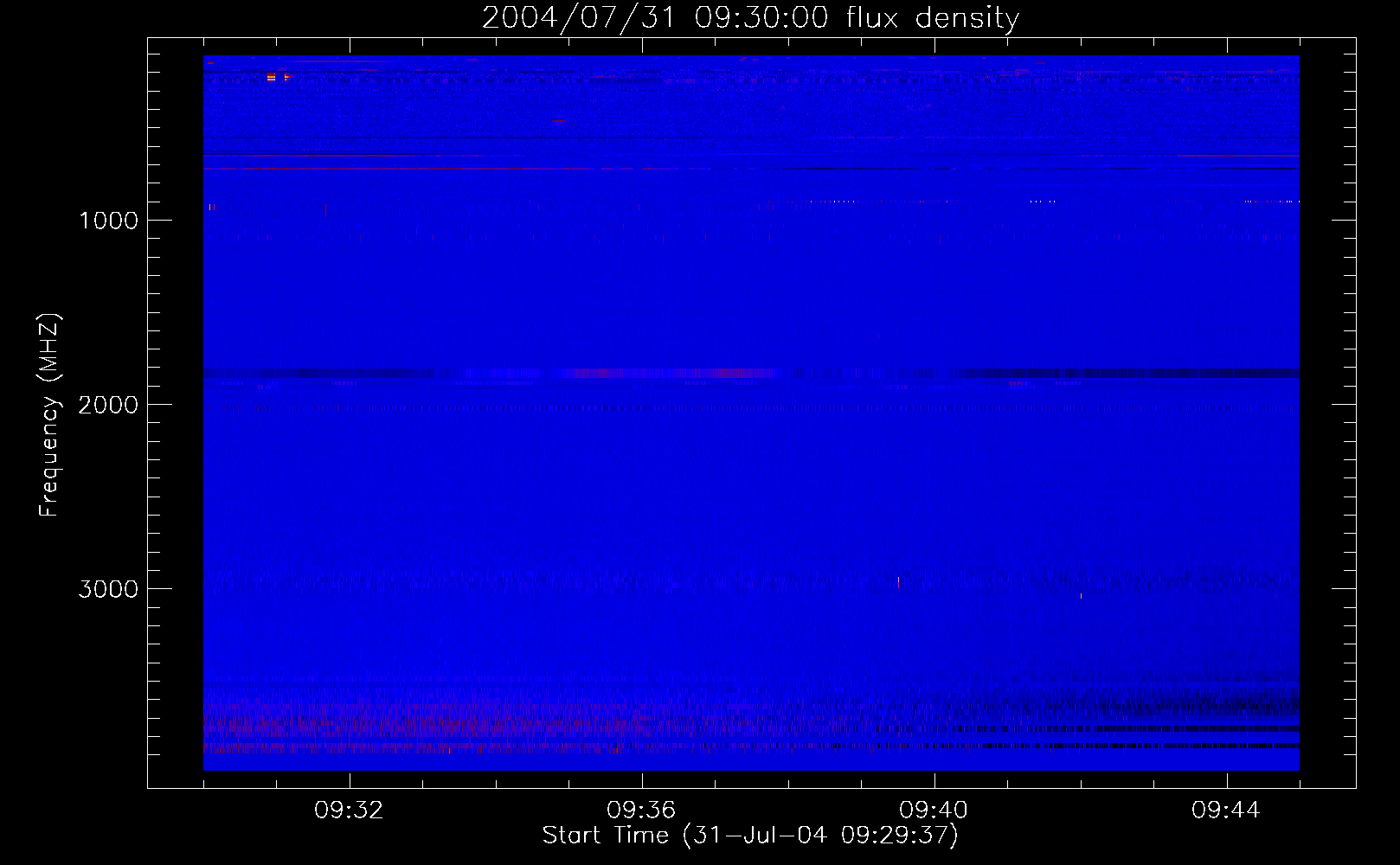Click the 09:32 time tick label
Screen dimensions: 1400x865
350,811
